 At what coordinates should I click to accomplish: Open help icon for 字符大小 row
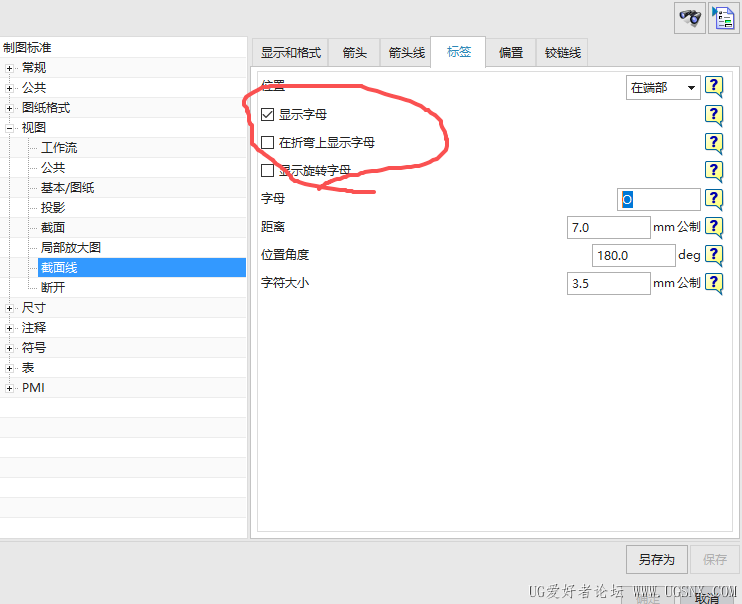714,283
